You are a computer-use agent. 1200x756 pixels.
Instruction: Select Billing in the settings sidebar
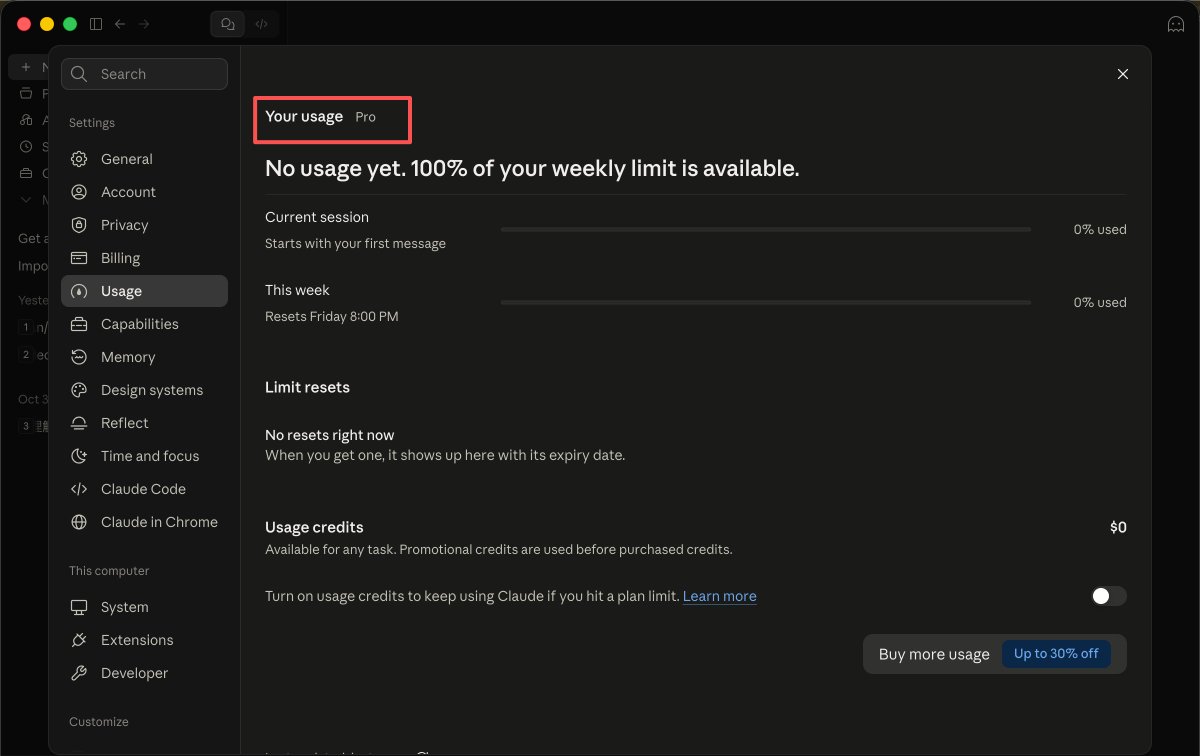coord(144,258)
